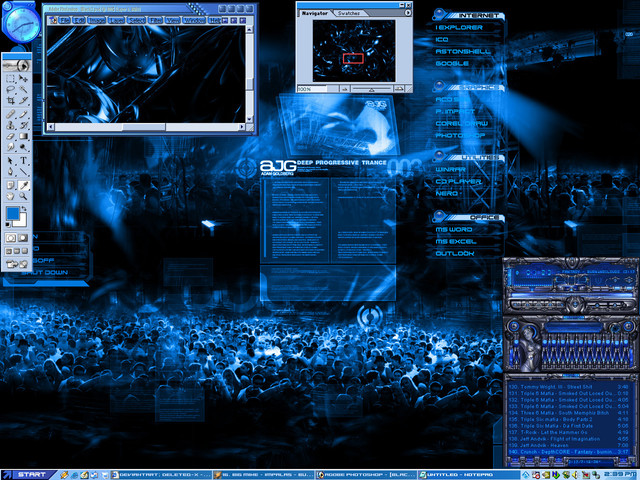This screenshot has width=640, height=480.
Task: Swap foreground and background colors
Action: [24, 209]
